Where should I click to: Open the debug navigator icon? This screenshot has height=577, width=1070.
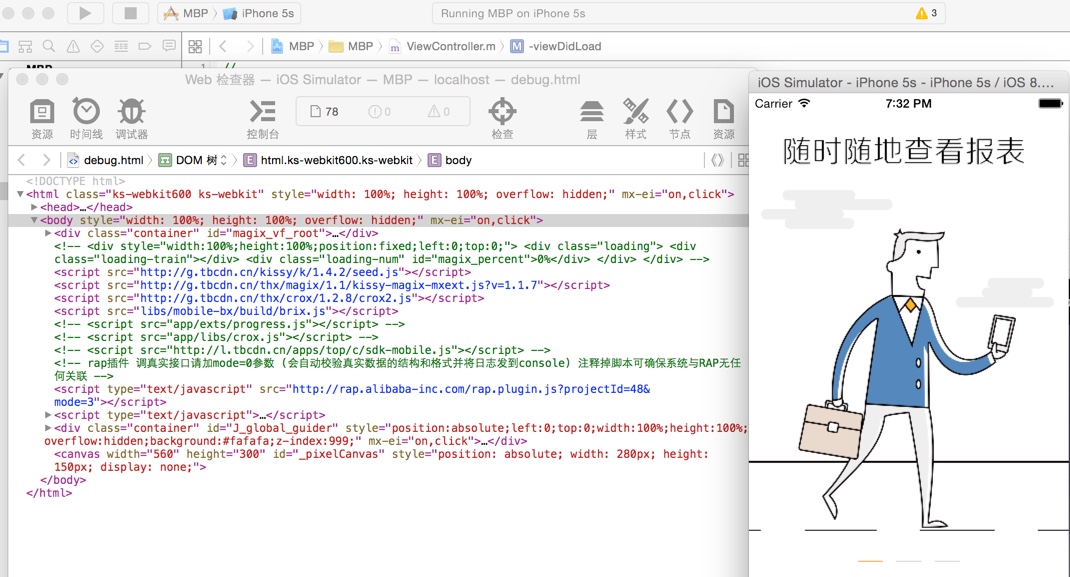(121, 46)
